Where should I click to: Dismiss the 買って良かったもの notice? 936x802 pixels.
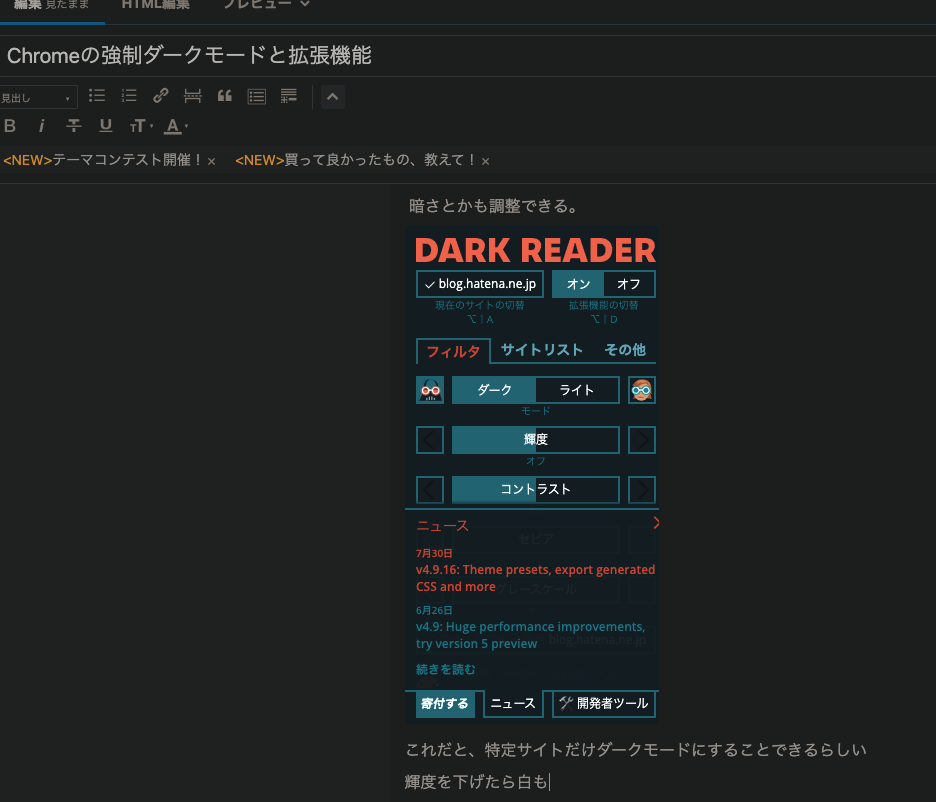coord(485,161)
